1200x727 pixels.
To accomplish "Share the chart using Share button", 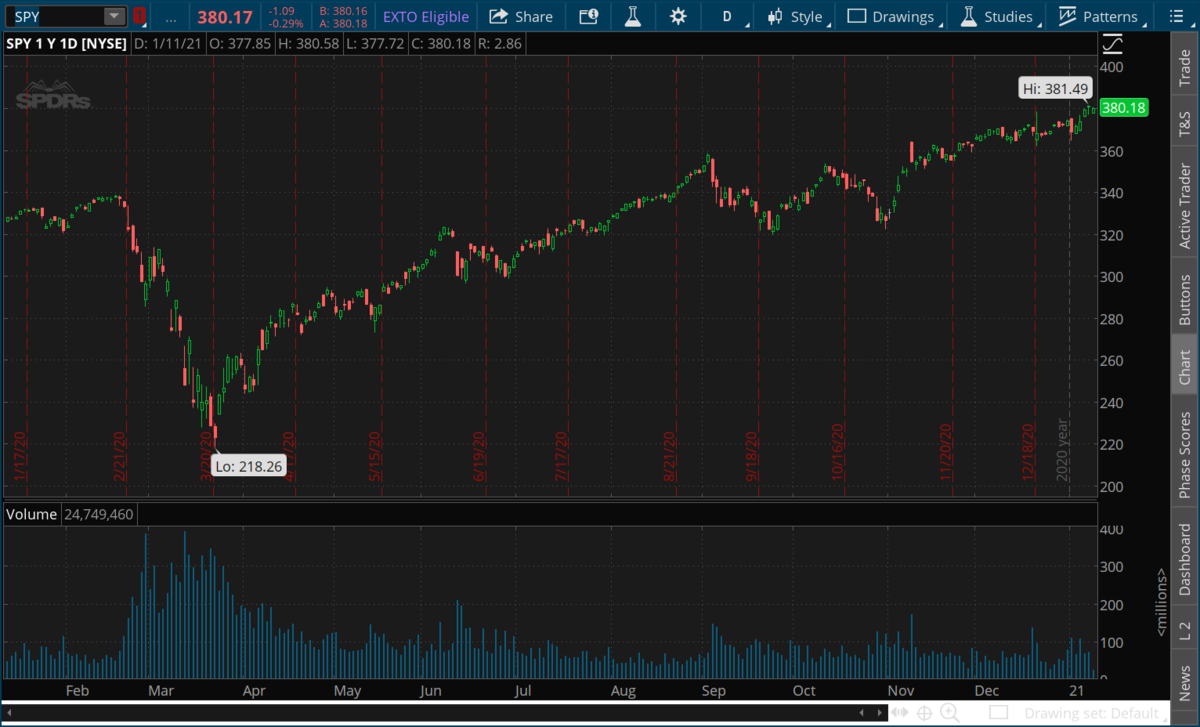I will 521,16.
